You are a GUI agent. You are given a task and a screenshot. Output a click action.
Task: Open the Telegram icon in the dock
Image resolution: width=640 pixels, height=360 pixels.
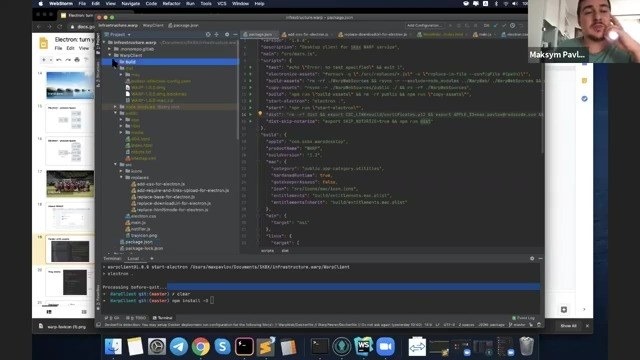179,347
